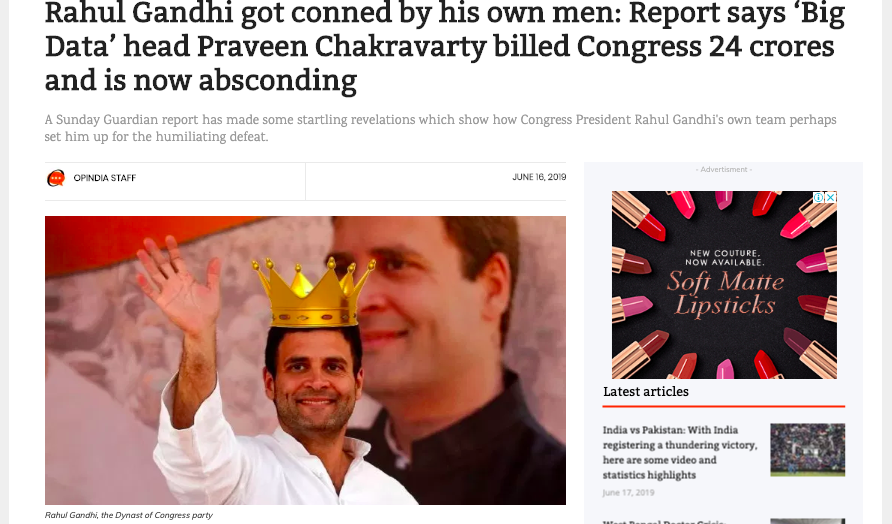The height and width of the screenshot is (524, 892).
Task: Click the Latest articles heading
Action: coord(646,391)
